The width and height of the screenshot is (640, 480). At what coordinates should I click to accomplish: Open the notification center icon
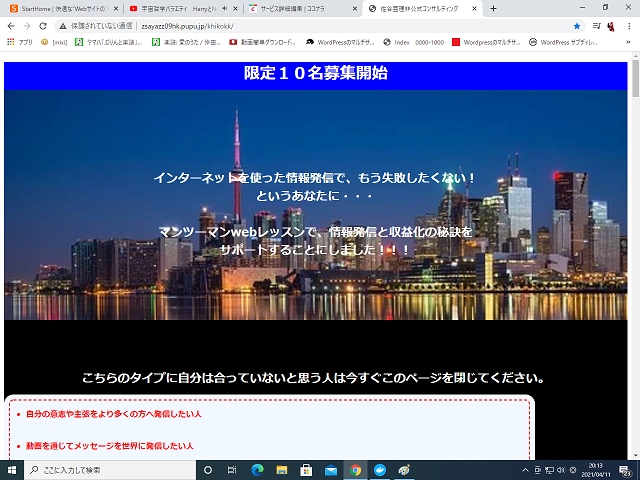pos(625,471)
